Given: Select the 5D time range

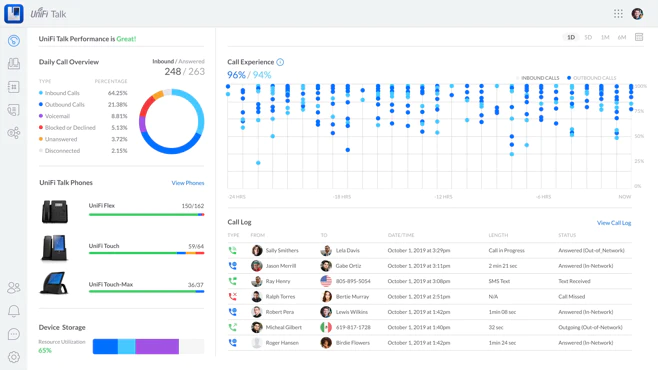Looking at the screenshot, I should point(588,37).
